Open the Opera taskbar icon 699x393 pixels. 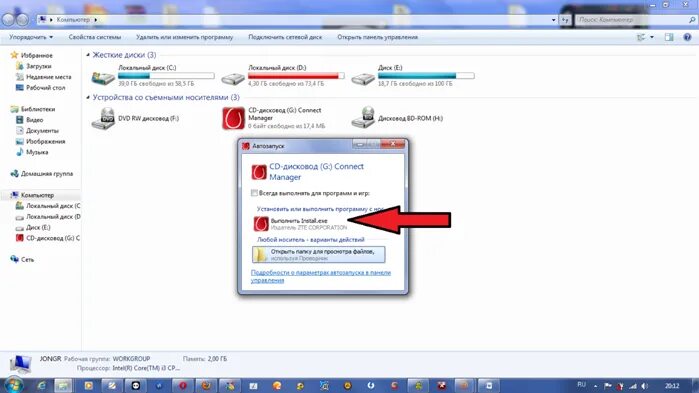(x=183, y=385)
